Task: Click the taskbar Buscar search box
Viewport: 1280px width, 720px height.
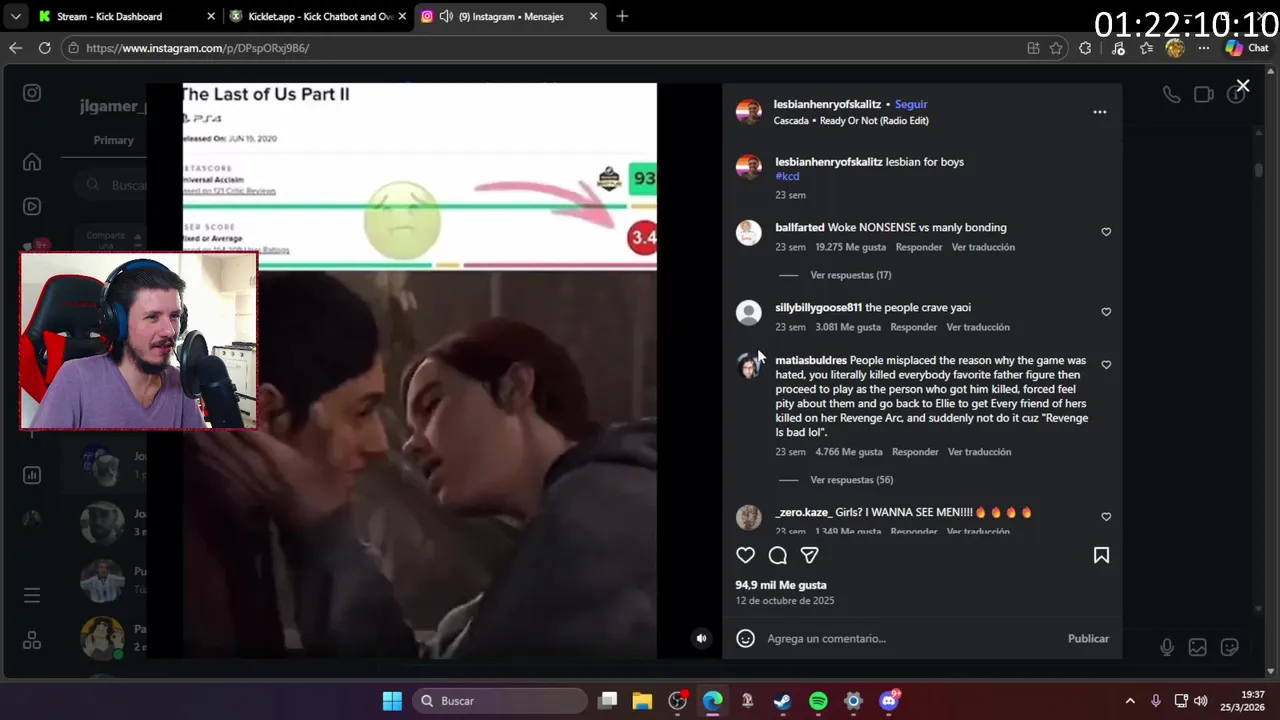Action: [x=498, y=701]
